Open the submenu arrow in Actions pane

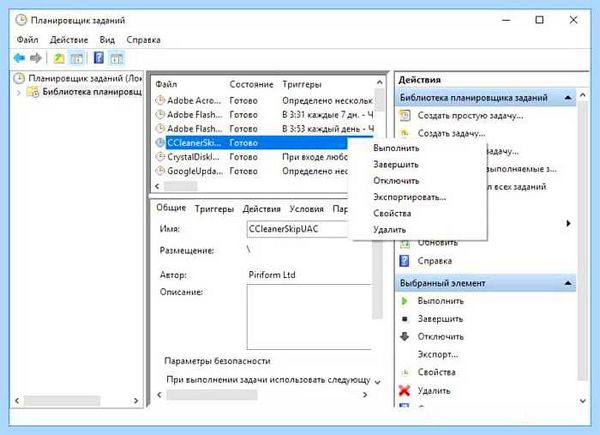click(x=568, y=223)
